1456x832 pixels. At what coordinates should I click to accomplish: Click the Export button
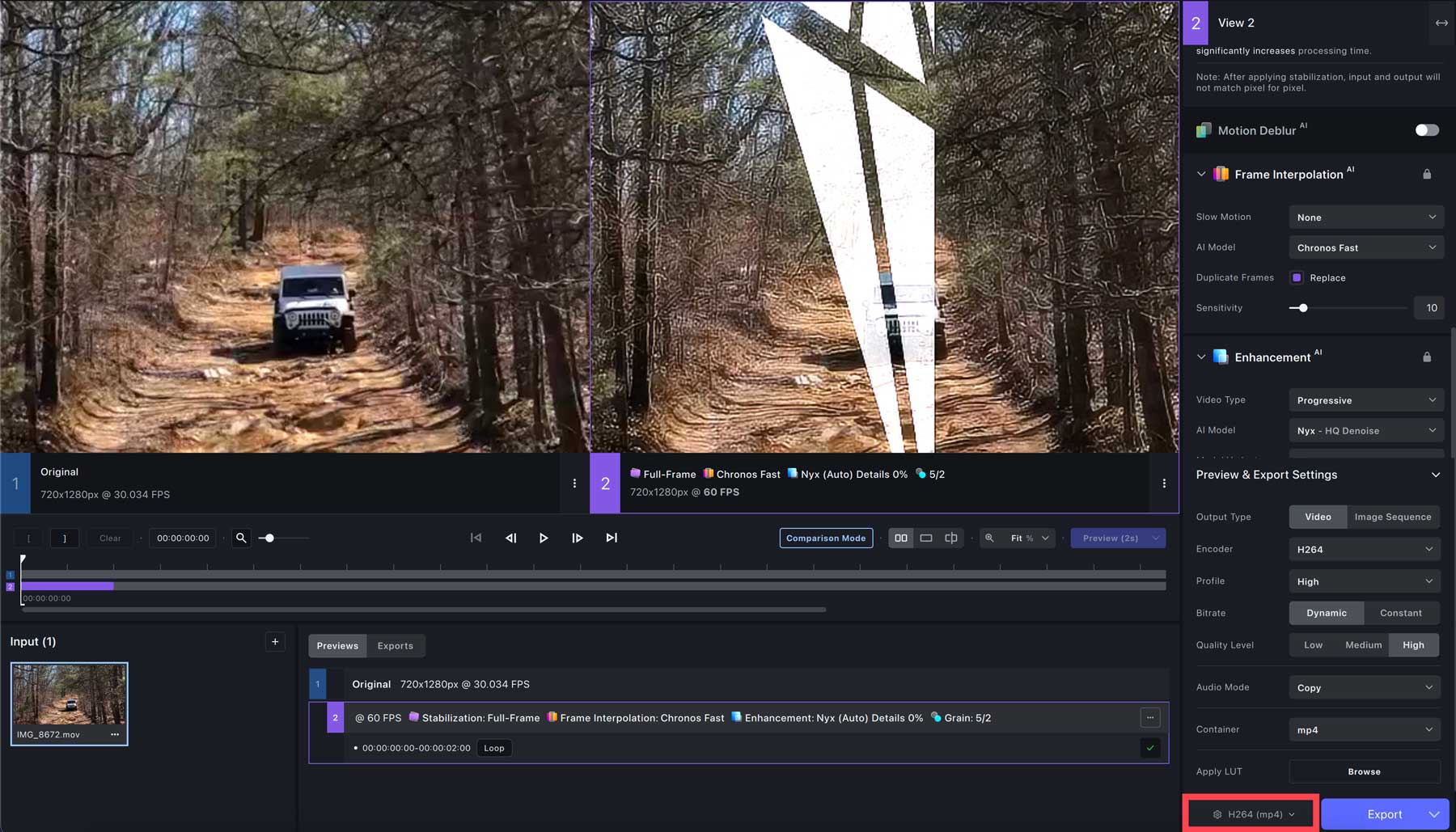coord(1384,814)
